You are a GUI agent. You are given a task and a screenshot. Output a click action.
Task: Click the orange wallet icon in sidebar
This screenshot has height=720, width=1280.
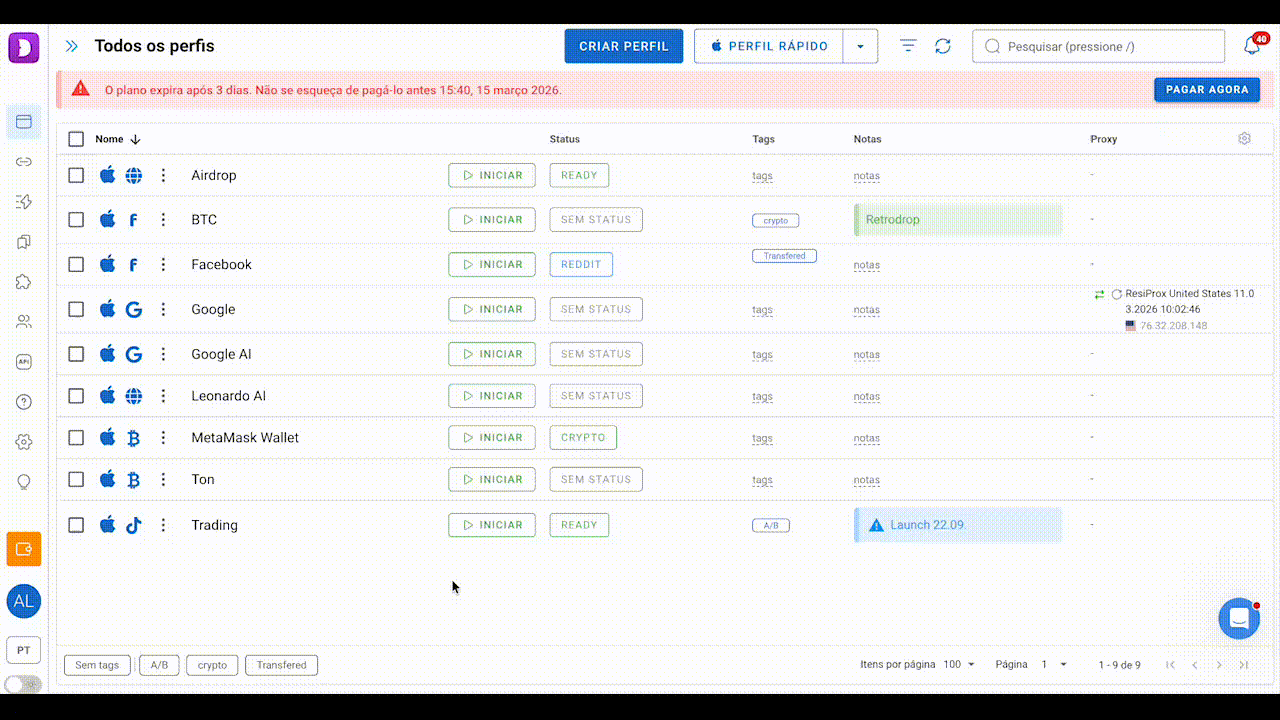(x=24, y=549)
